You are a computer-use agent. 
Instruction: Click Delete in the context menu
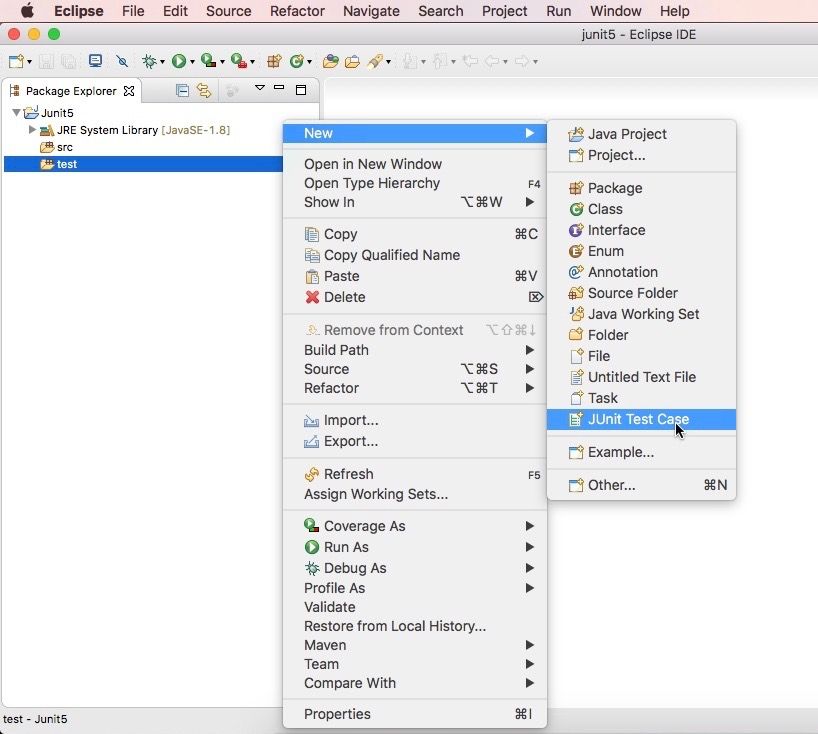tap(415, 297)
